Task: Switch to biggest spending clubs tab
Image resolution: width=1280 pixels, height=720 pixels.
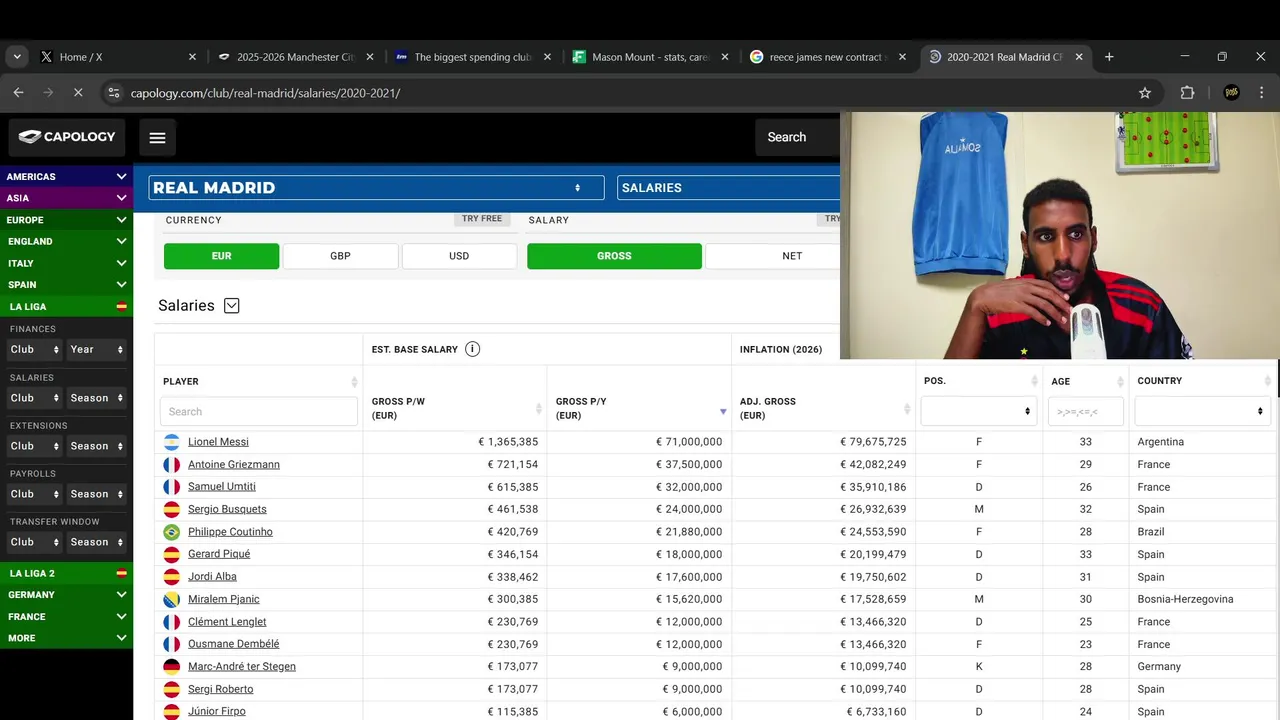Action: [472, 57]
